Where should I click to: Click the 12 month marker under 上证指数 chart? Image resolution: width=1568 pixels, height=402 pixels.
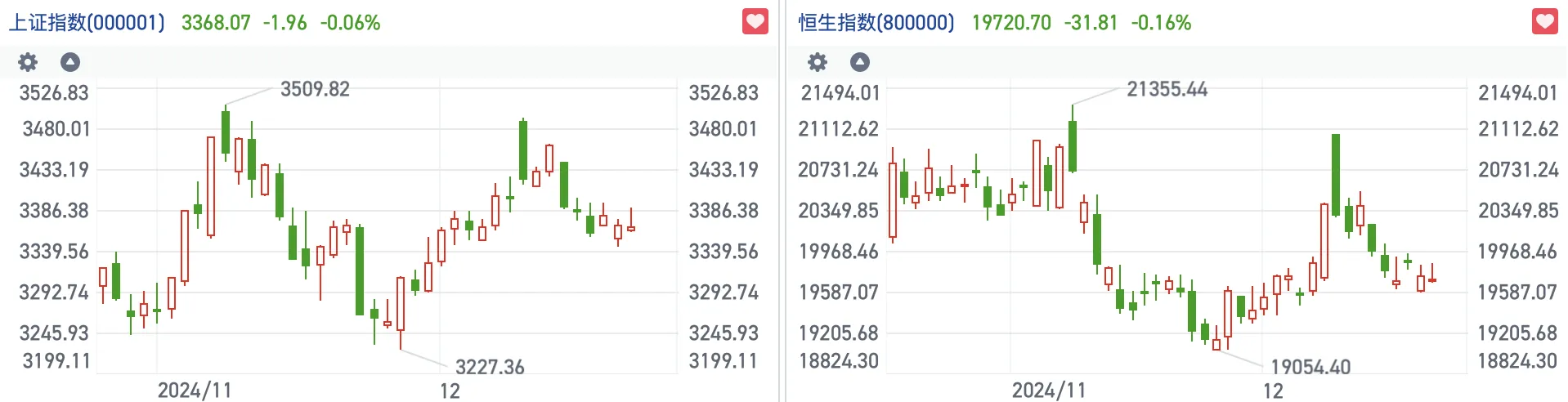(450, 391)
